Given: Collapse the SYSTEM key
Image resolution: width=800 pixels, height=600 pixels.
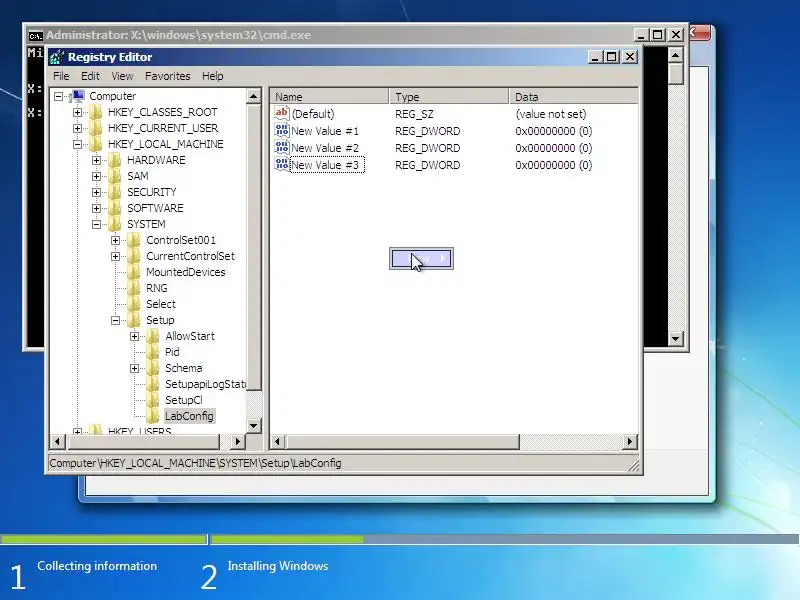Looking at the screenshot, I should coord(96,224).
